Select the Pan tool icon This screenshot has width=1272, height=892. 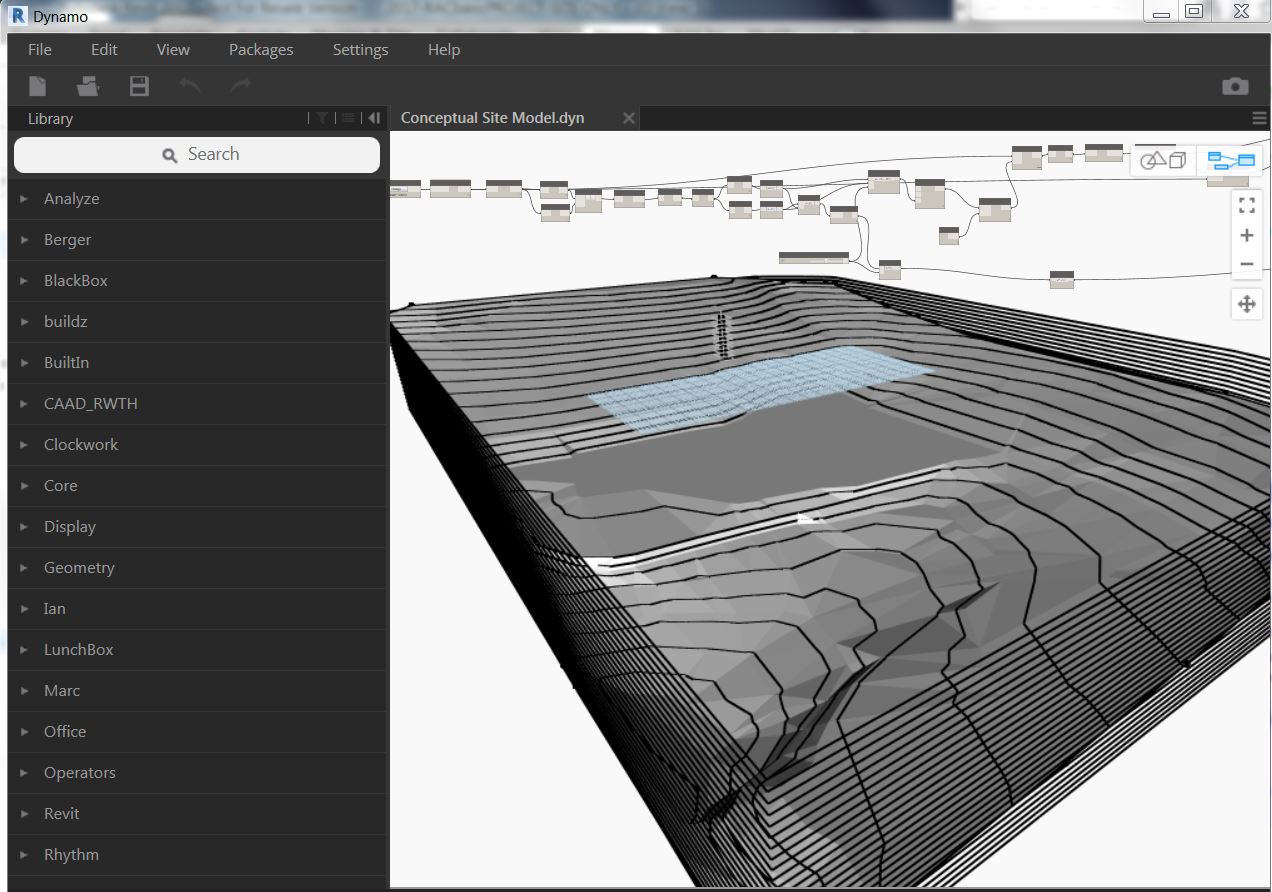pos(1246,303)
